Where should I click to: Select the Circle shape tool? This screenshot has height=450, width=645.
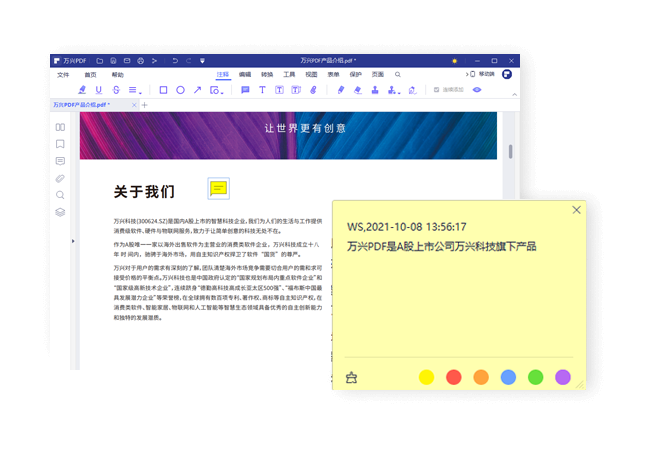(180, 90)
